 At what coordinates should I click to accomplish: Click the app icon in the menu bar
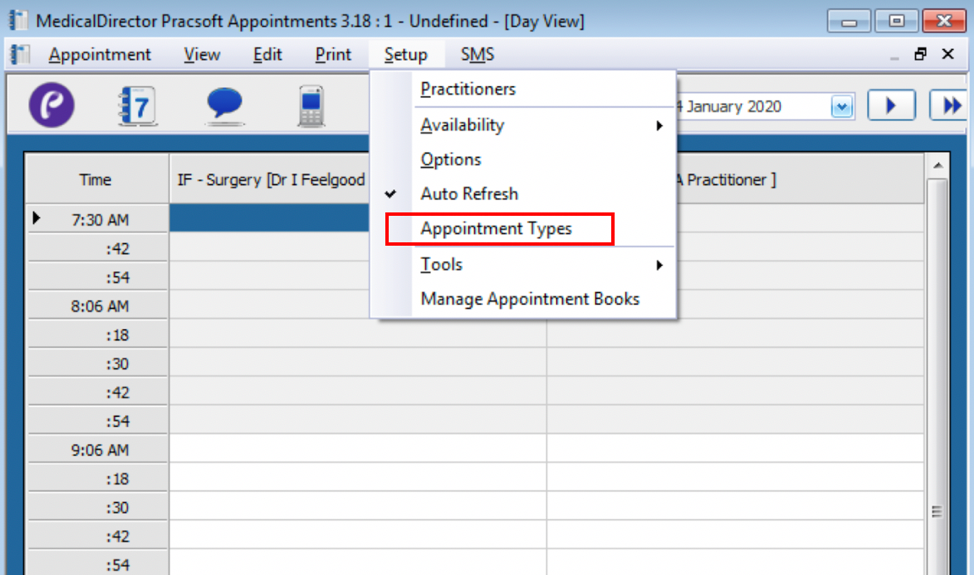21,54
